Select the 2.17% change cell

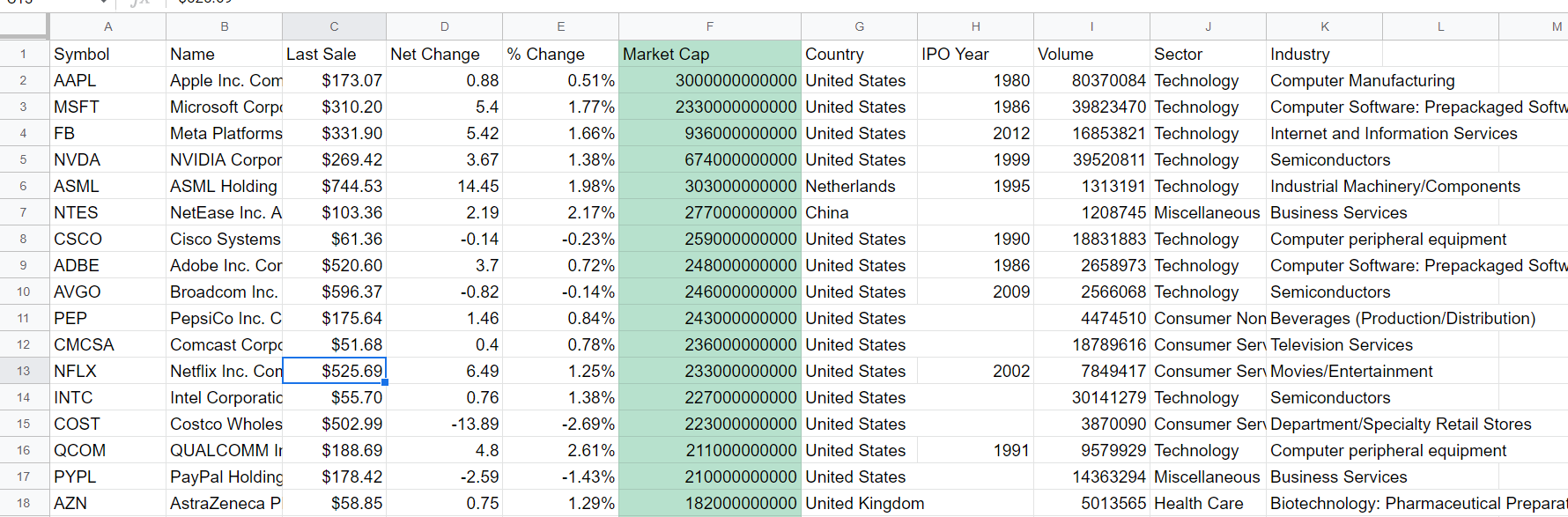pos(561,212)
